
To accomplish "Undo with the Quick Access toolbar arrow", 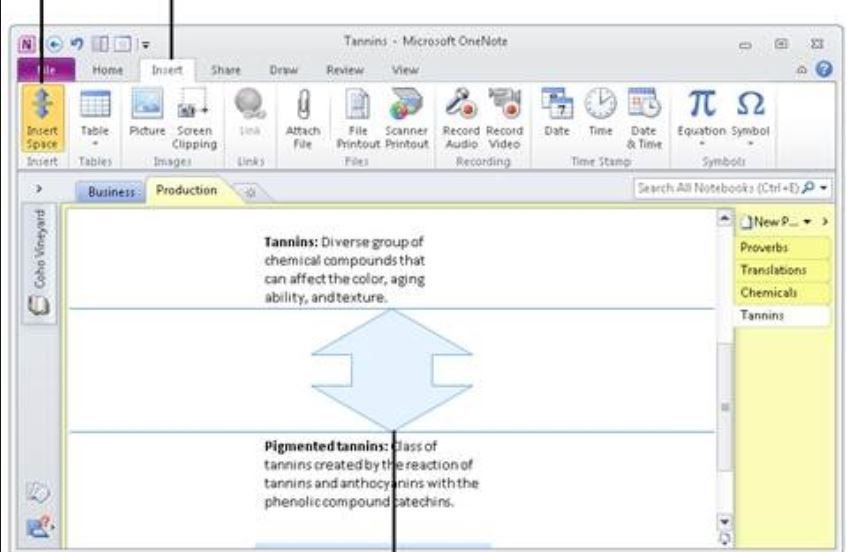I will pos(77,44).
